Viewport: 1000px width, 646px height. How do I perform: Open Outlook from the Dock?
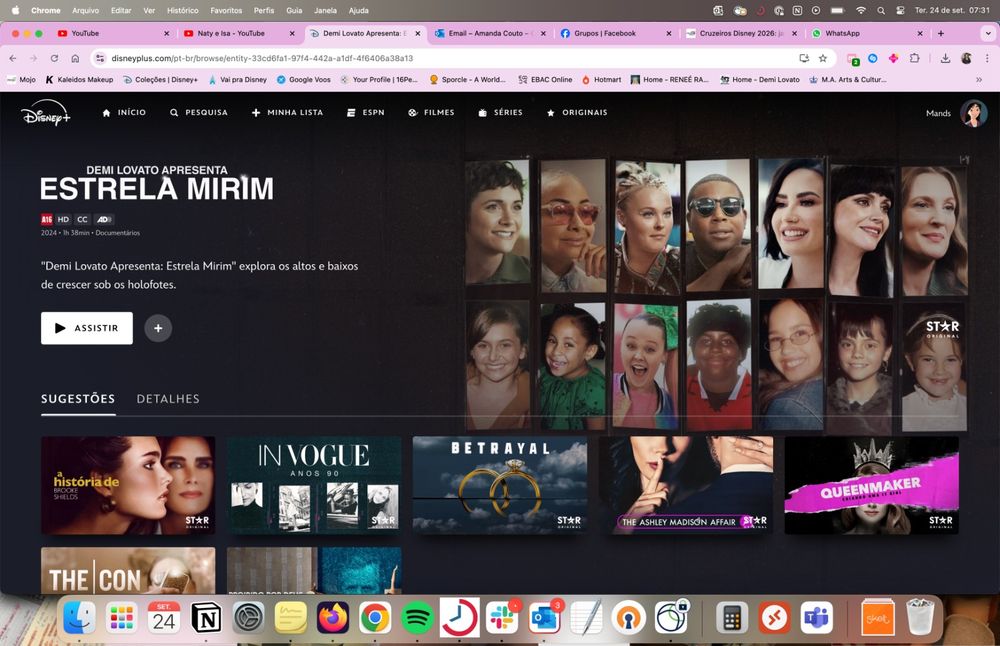tap(544, 617)
